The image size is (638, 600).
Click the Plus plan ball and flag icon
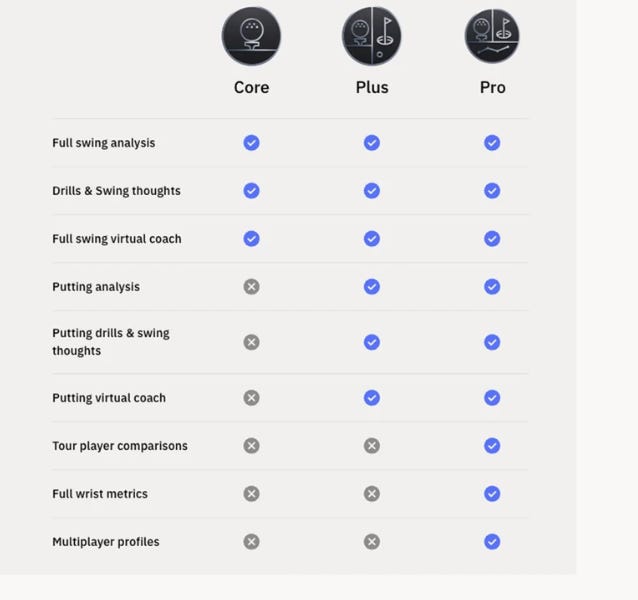(x=371, y=36)
